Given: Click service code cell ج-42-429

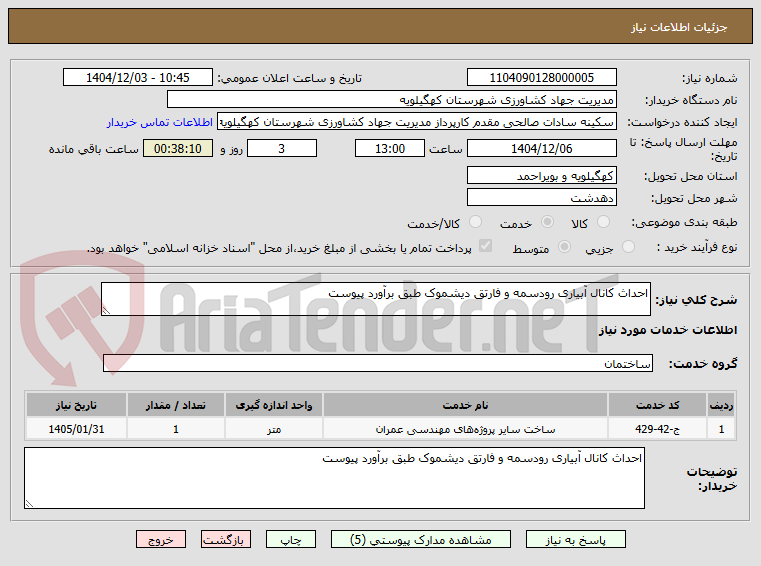Looking at the screenshot, I should click(657, 429).
